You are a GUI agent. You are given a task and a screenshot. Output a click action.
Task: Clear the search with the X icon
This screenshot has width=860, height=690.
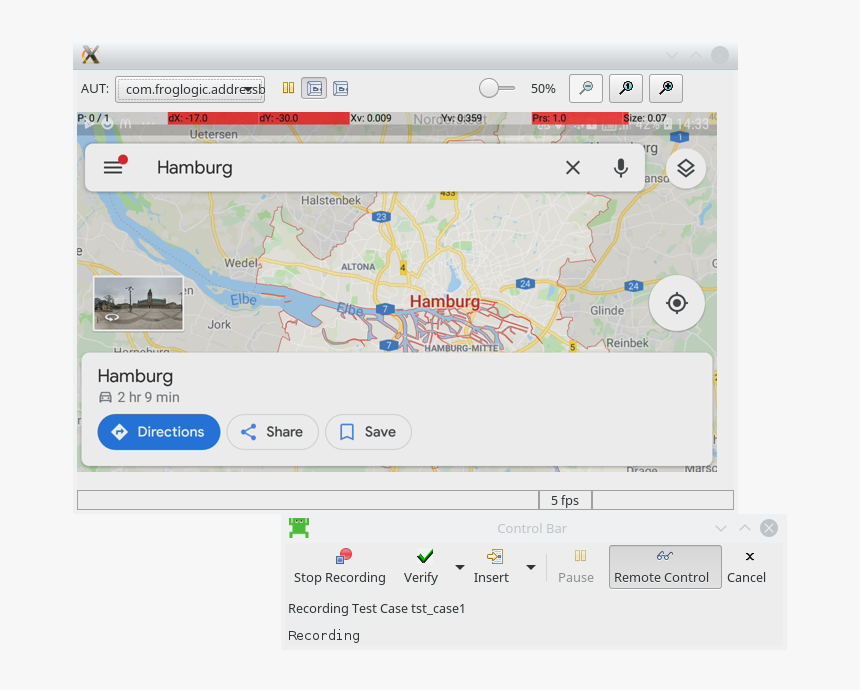point(573,168)
